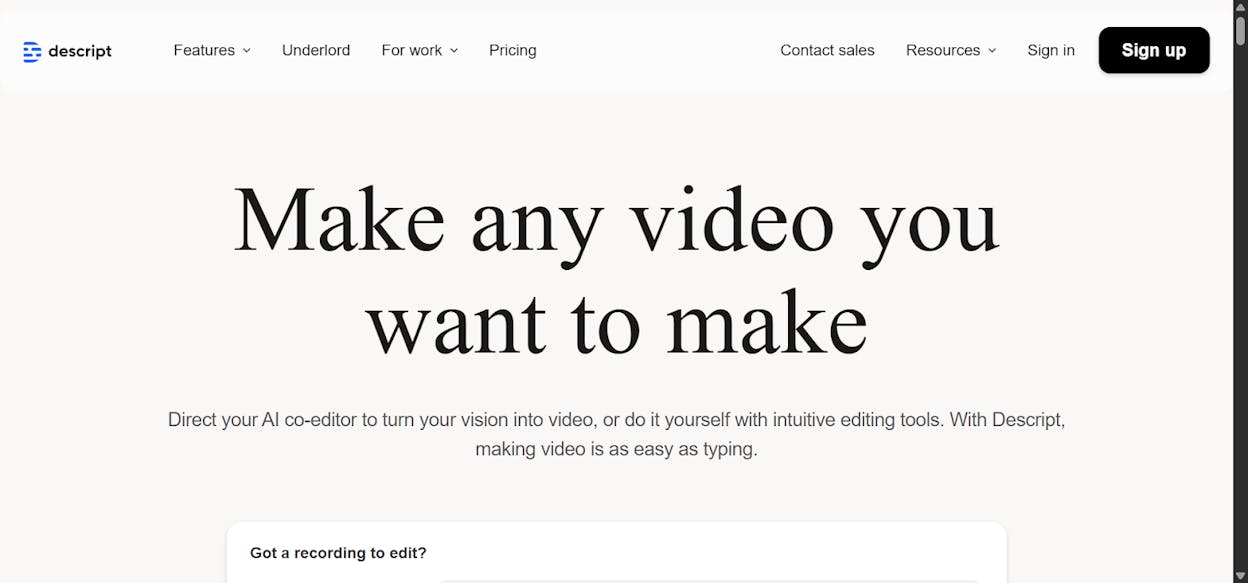Screen dimensions: 1248x583
Task: Open the Pricing page
Action: pos(513,50)
